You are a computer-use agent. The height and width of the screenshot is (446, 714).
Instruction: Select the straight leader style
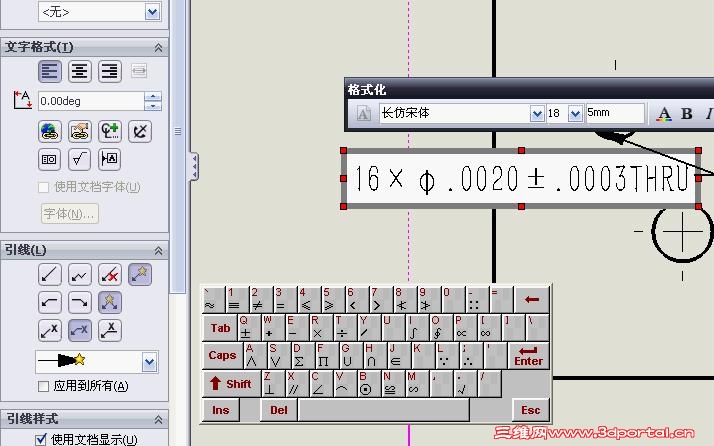(50, 330)
